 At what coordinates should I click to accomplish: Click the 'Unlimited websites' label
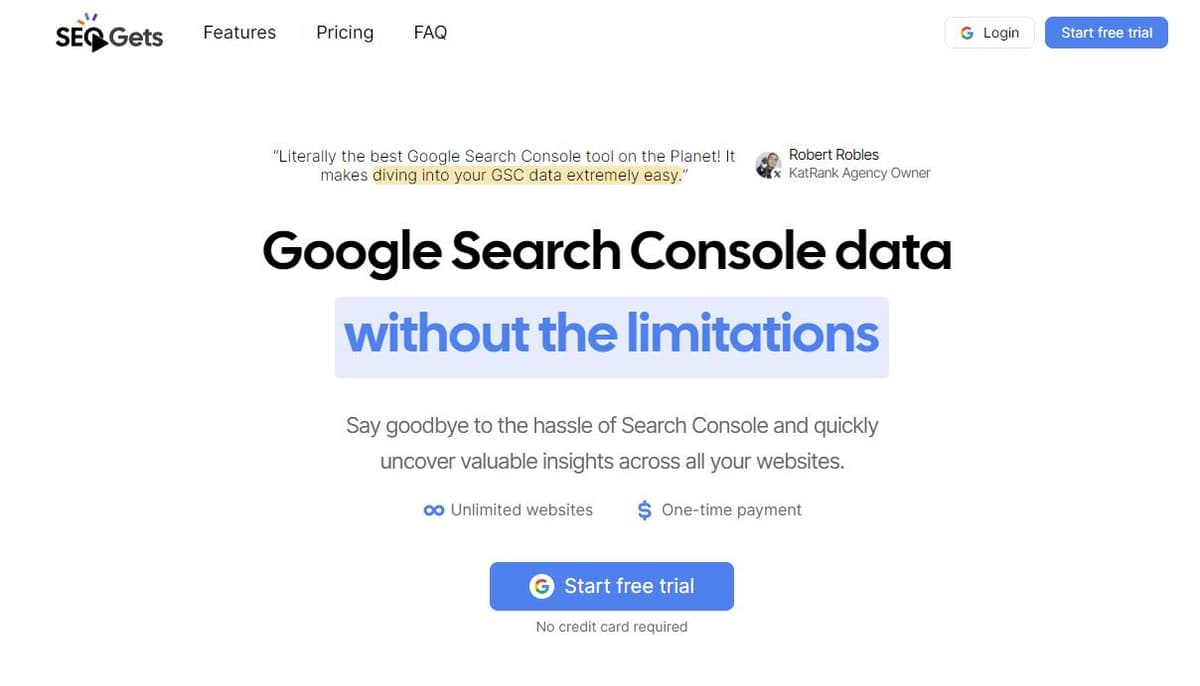[522, 510]
